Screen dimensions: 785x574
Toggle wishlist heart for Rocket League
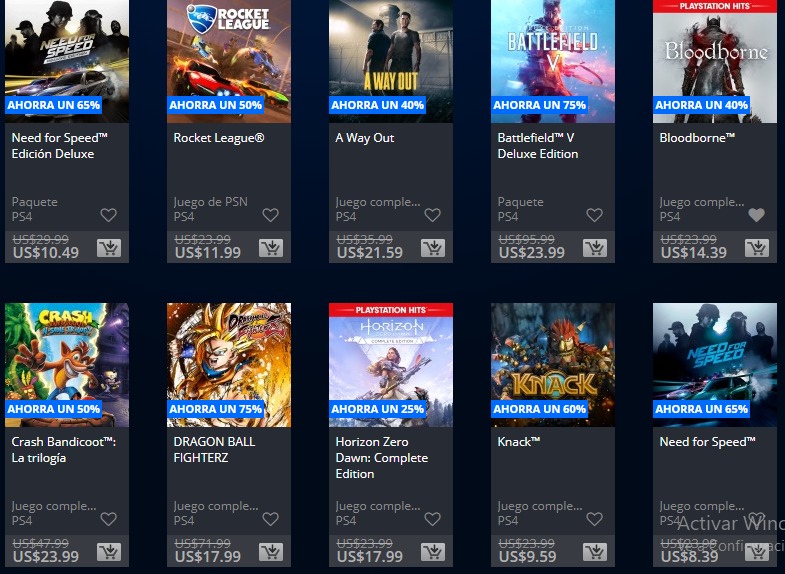(x=270, y=215)
